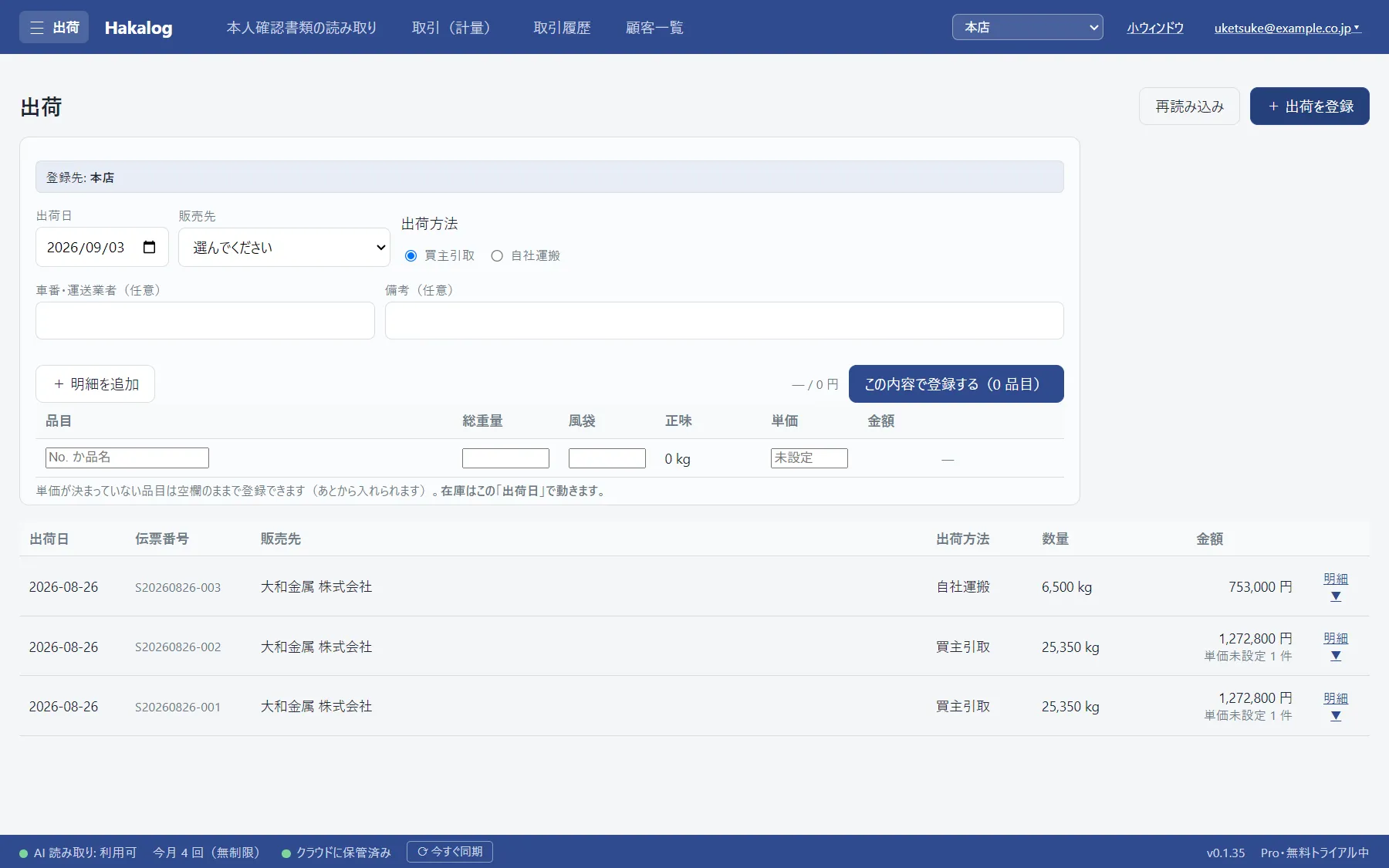Focus the No. か品名 item field
This screenshot has width=1389, height=868.
pyautogui.click(x=127, y=458)
